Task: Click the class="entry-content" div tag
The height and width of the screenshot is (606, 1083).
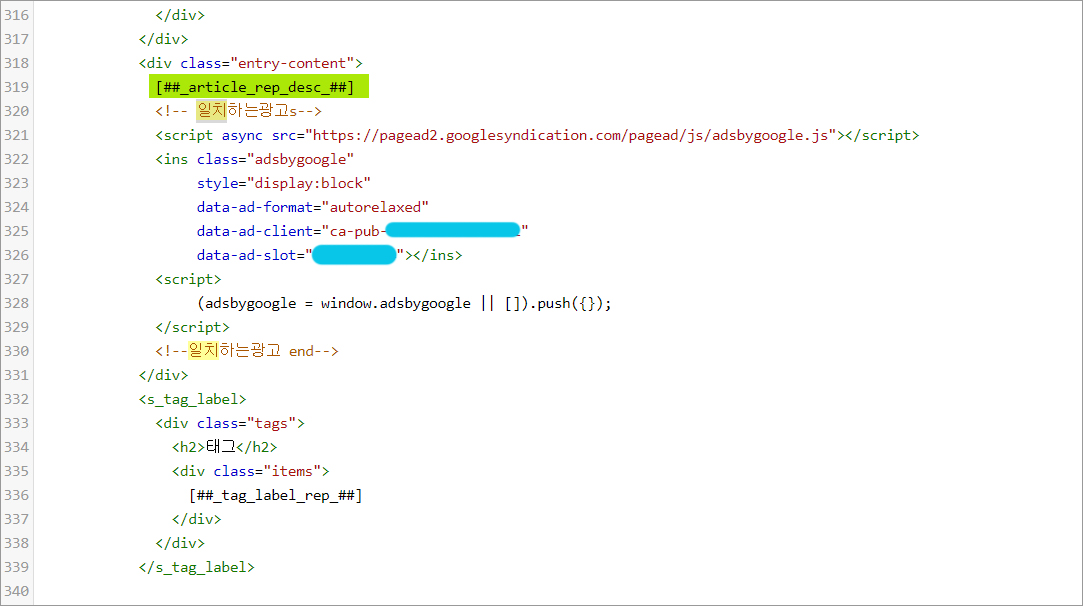Action: pos(251,63)
